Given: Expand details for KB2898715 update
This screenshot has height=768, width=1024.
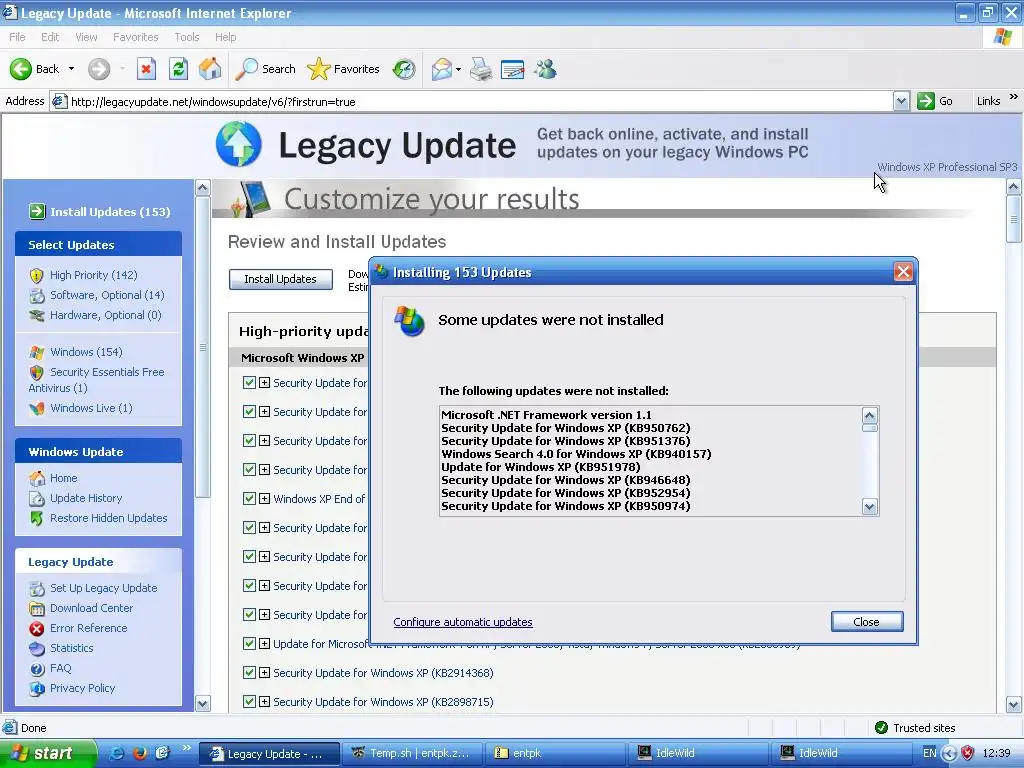Looking at the screenshot, I should pyautogui.click(x=264, y=701).
